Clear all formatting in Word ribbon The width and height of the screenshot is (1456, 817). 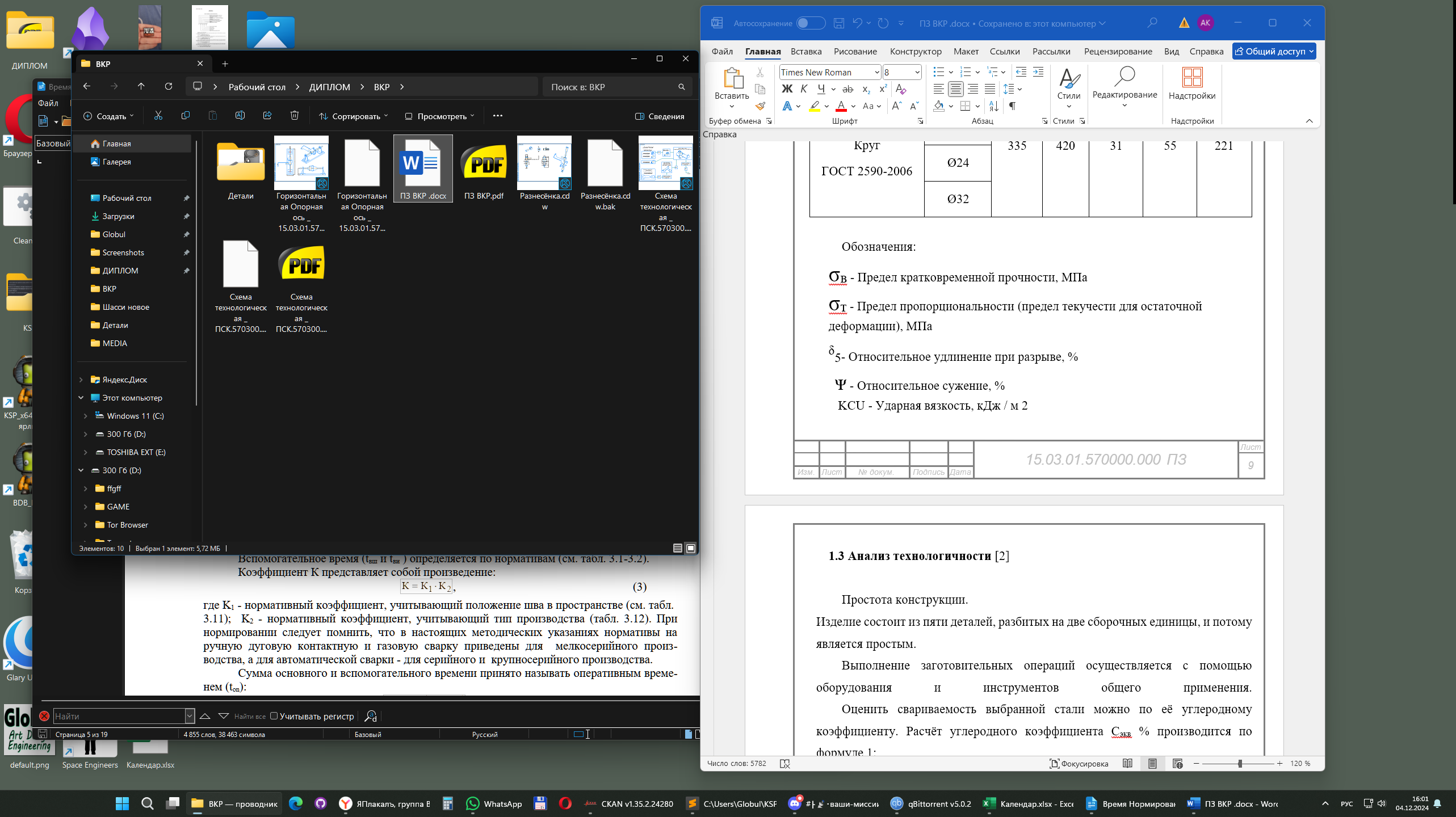pyautogui.click(x=901, y=89)
